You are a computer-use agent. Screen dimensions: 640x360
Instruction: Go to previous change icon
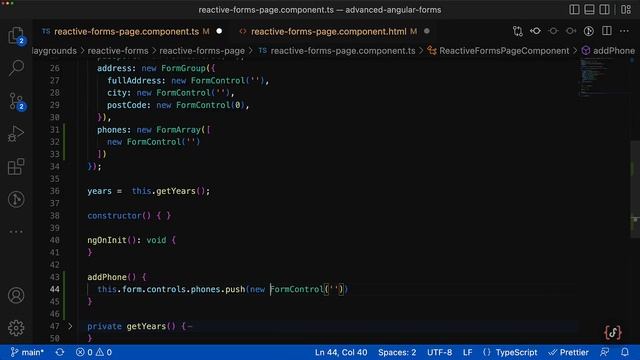tap(553, 31)
